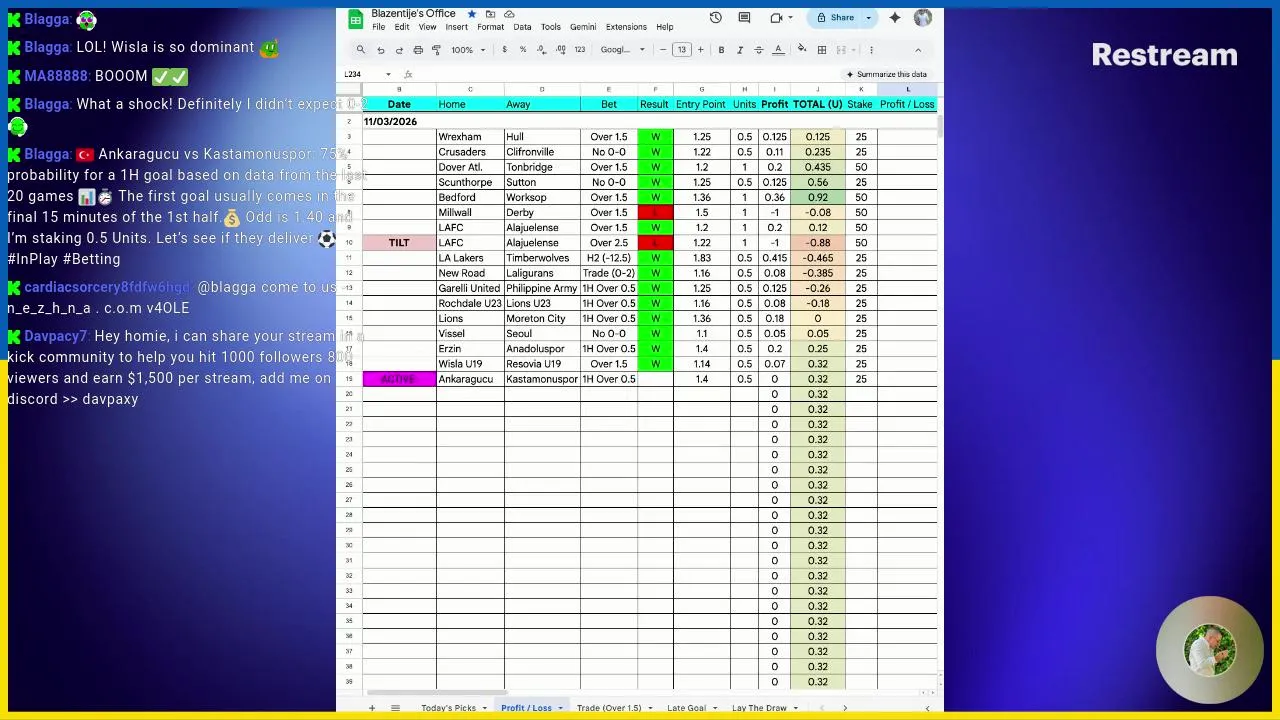The width and height of the screenshot is (1280, 720).
Task: Open the Gemini sparkle side panel
Action: point(895,17)
